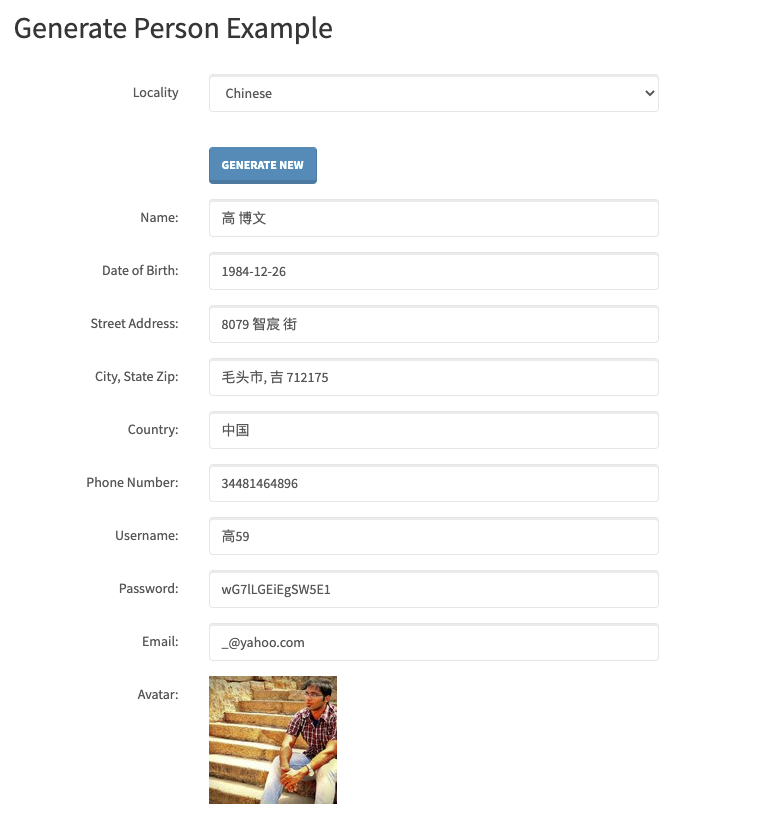Focus the Date of Birth field
Viewport: 761px width, 819px height.
click(434, 271)
